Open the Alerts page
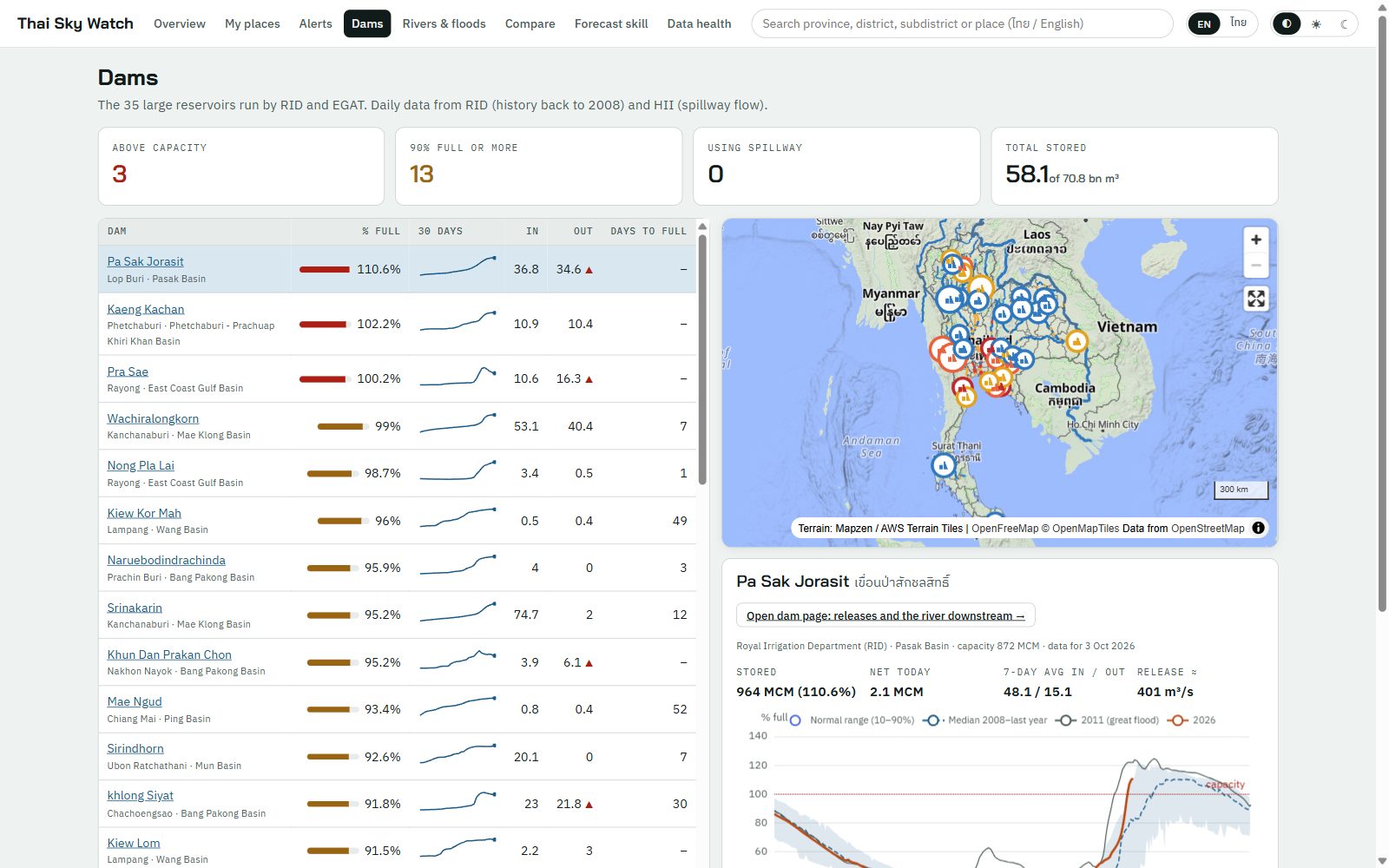The image size is (1389, 868). (315, 23)
